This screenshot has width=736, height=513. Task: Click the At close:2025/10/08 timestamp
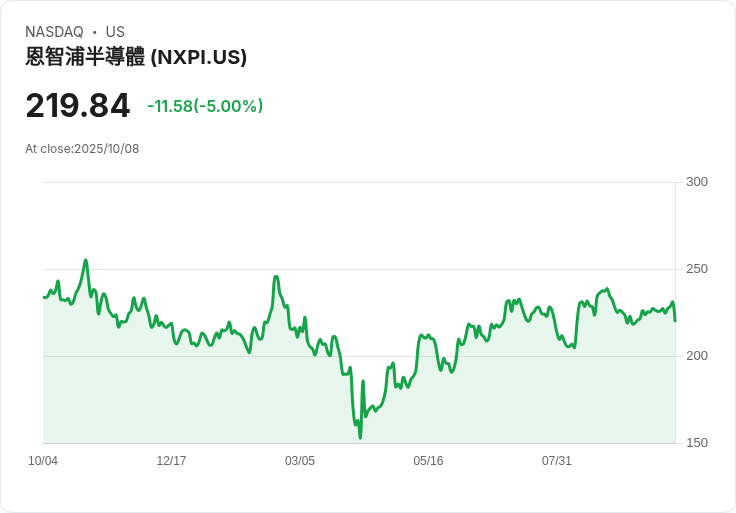82,149
